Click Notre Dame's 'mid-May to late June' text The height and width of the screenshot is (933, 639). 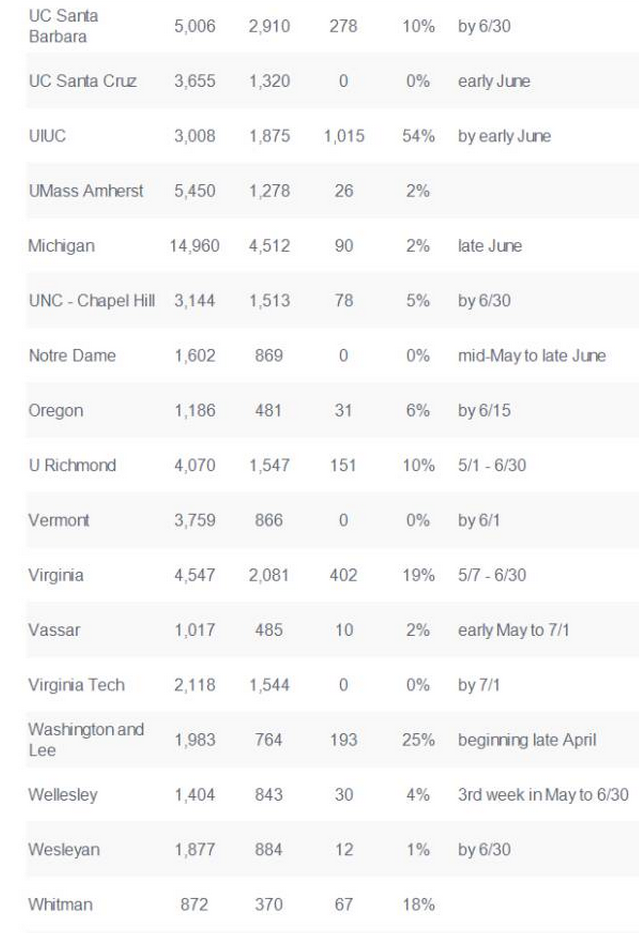(531, 356)
